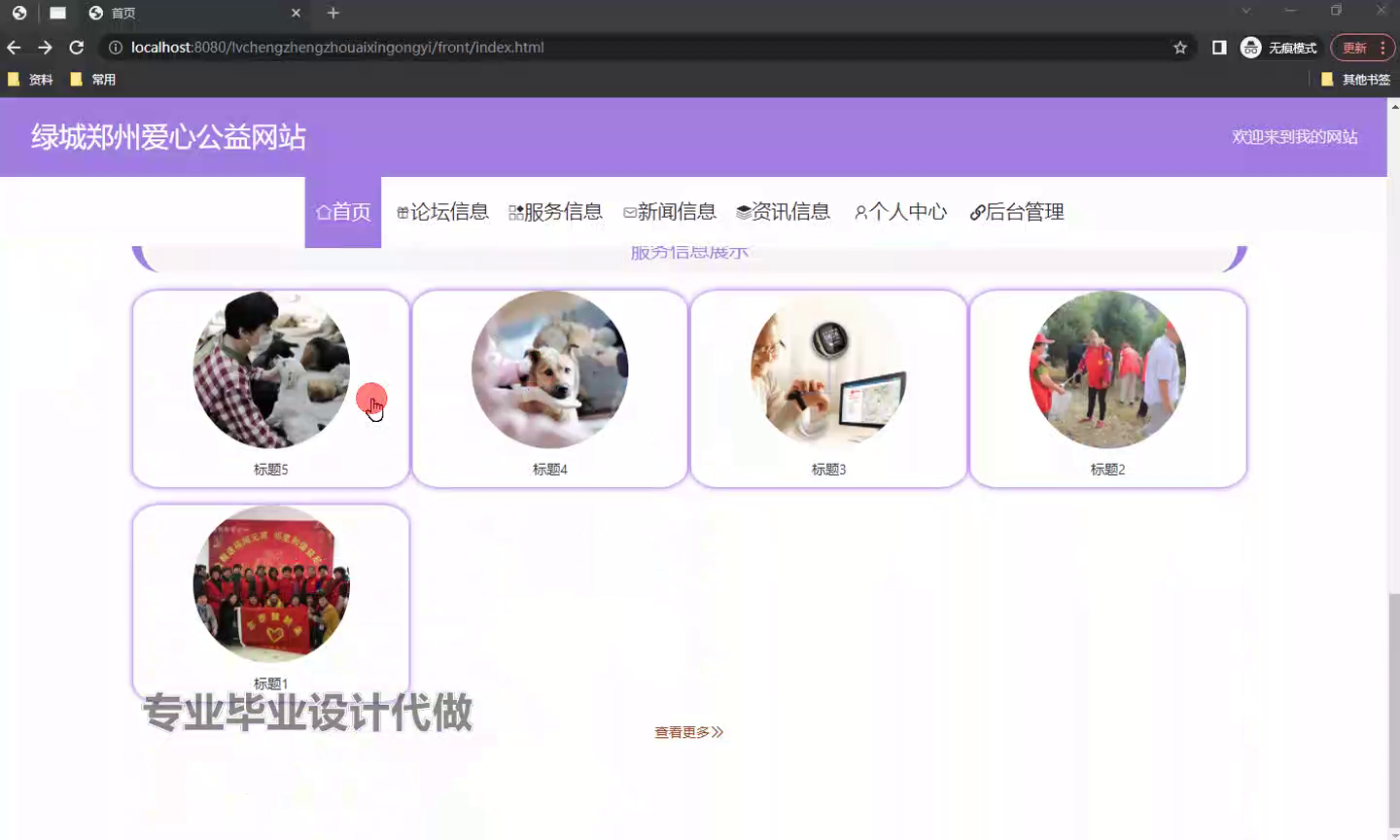Click the 标题1 caption text

point(271,683)
